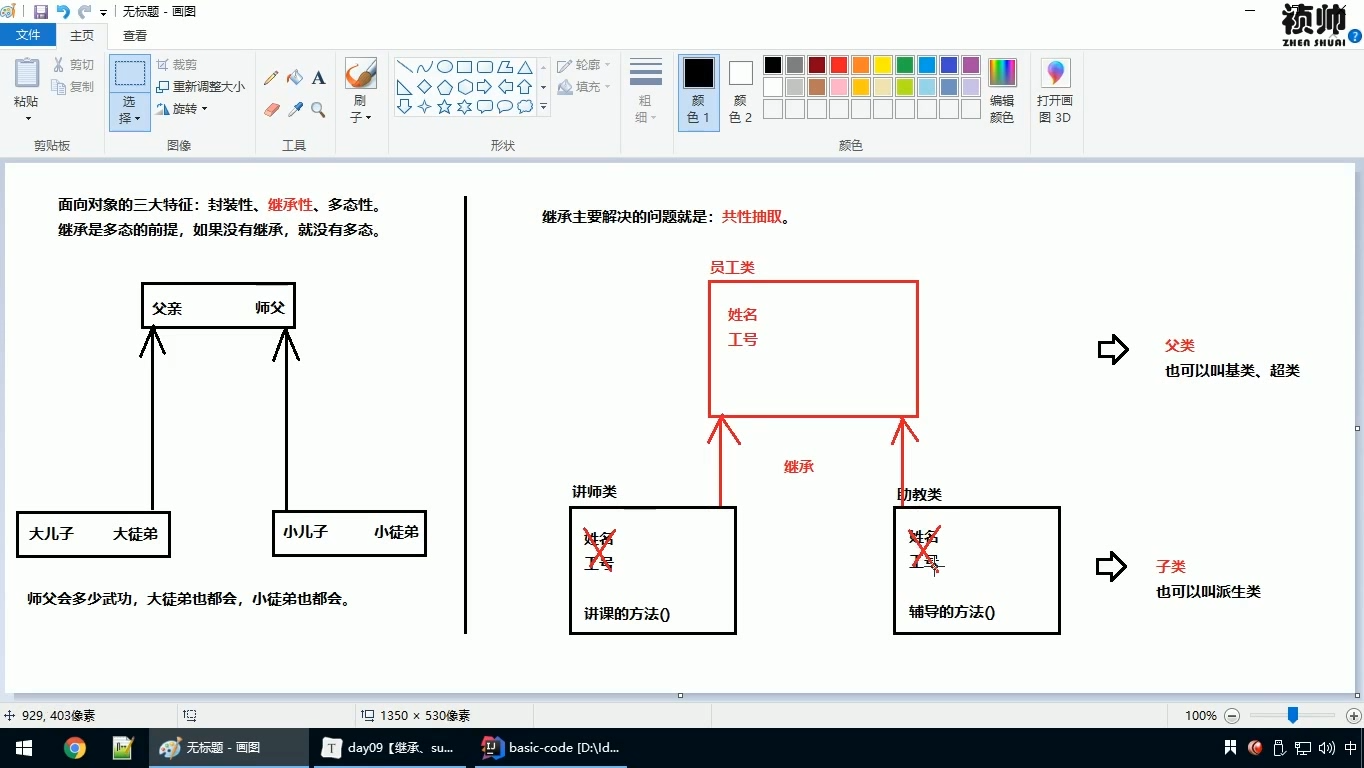The height and width of the screenshot is (768, 1364).
Task: Pick the rounded rectangle shape
Action: pos(485,68)
